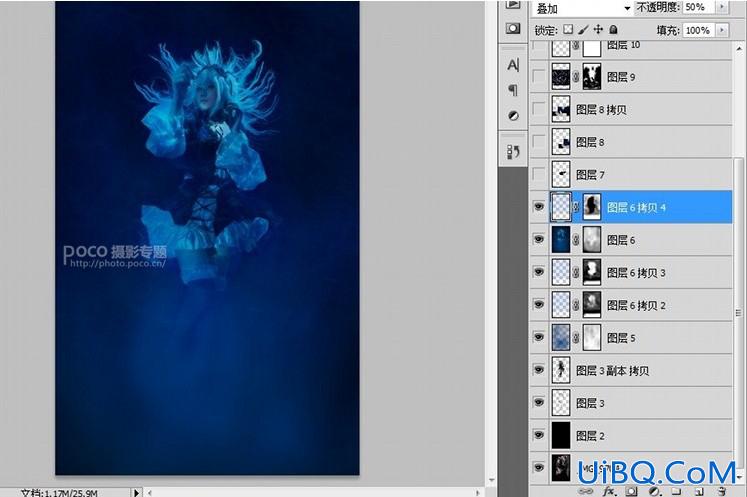Select layer named 图层 7
Image resolution: width=747 pixels, height=497 pixels.
(x=631, y=174)
